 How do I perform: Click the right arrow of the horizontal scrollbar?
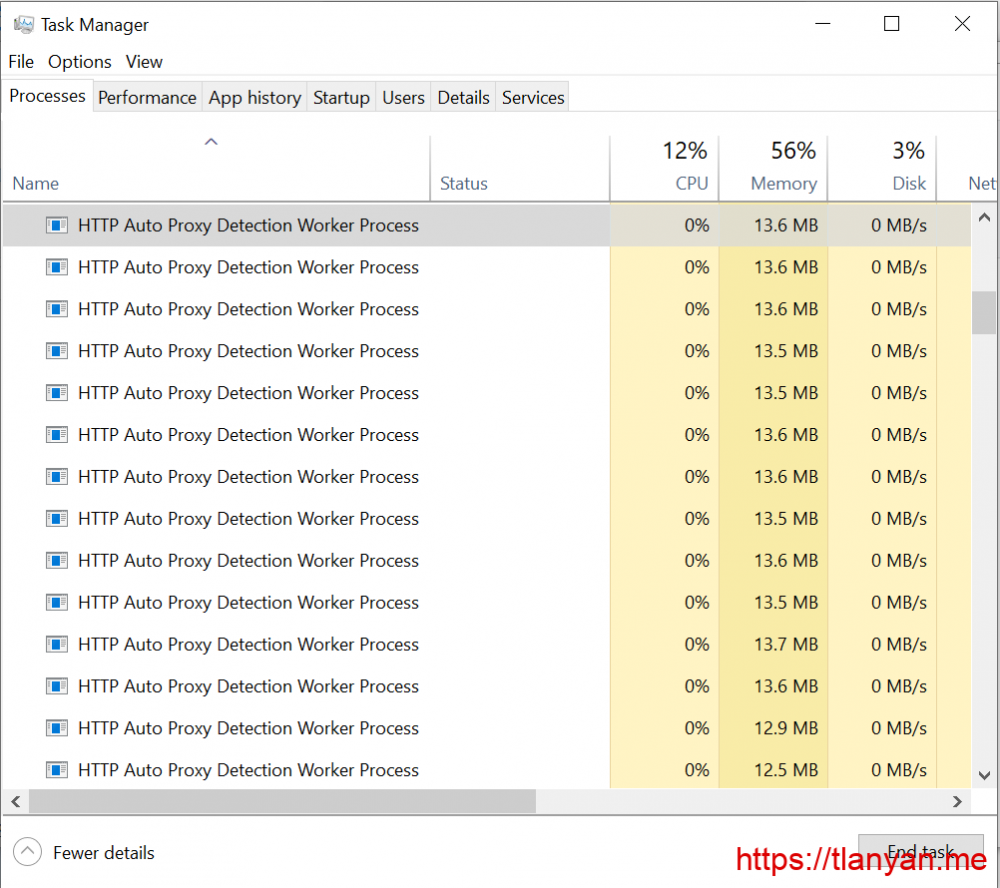point(957,801)
